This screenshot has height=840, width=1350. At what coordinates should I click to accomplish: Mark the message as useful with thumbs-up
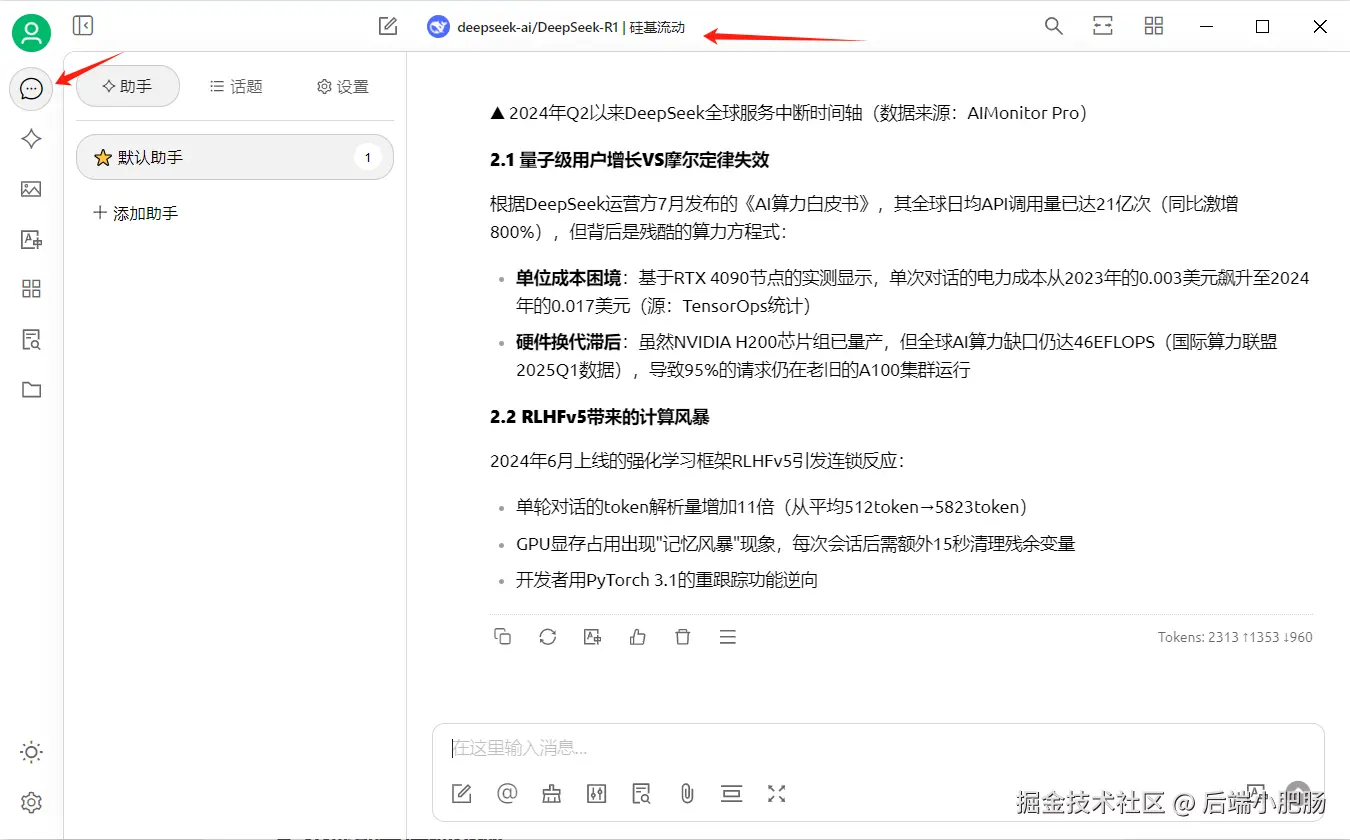pyautogui.click(x=637, y=636)
